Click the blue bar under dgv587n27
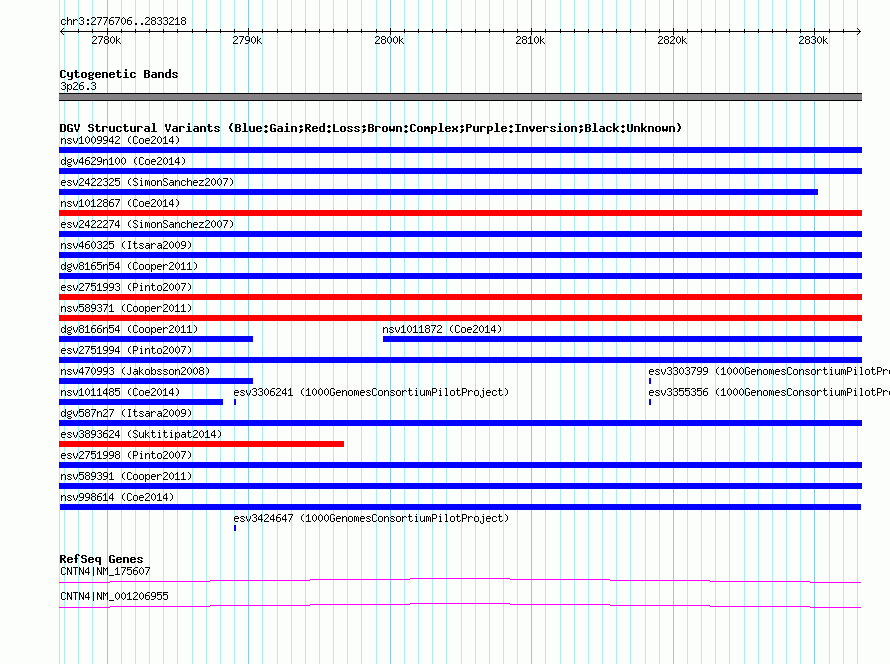This screenshot has height=664, width=890. [460, 423]
